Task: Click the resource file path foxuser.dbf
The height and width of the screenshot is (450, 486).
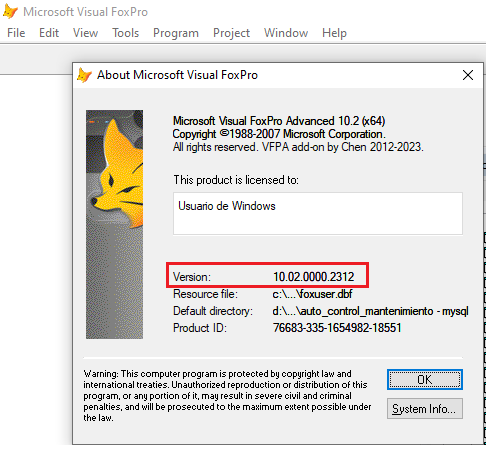Action: pyautogui.click(x=312, y=294)
